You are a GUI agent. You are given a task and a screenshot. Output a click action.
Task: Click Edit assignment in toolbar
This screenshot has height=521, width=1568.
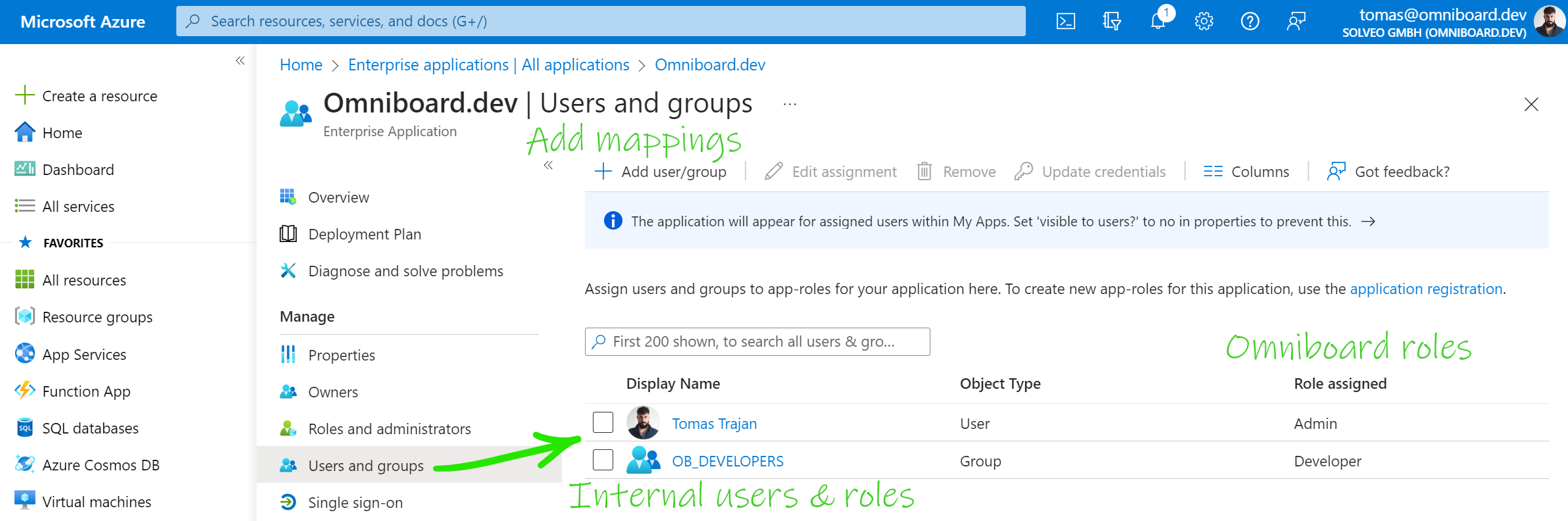(x=830, y=172)
